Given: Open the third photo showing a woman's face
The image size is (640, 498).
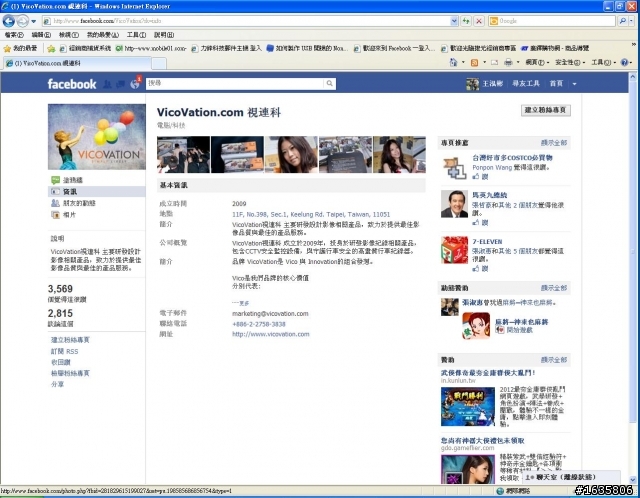Looking at the screenshot, I should 291,155.
